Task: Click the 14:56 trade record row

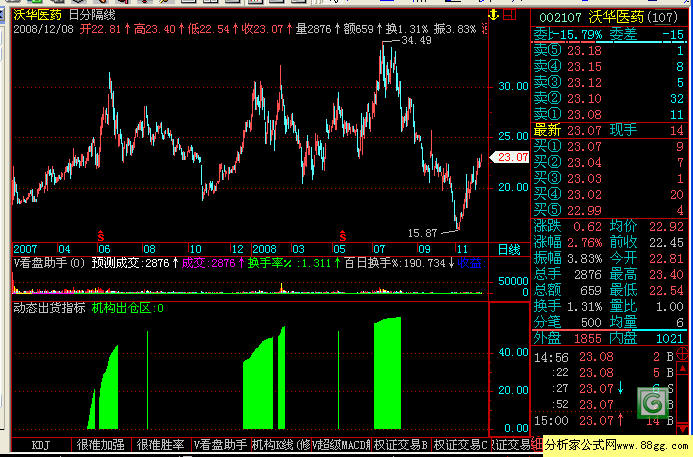Action: [x=604, y=357]
